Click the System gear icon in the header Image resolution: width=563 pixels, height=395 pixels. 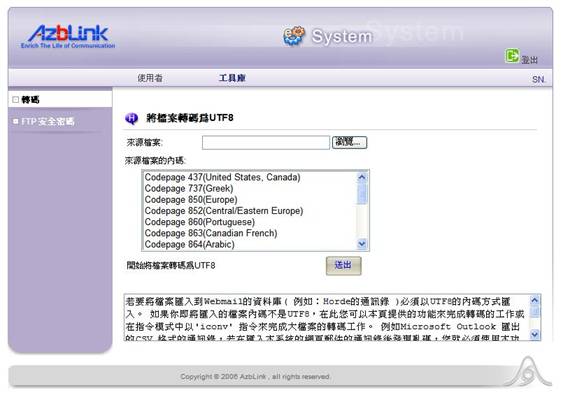click(293, 36)
